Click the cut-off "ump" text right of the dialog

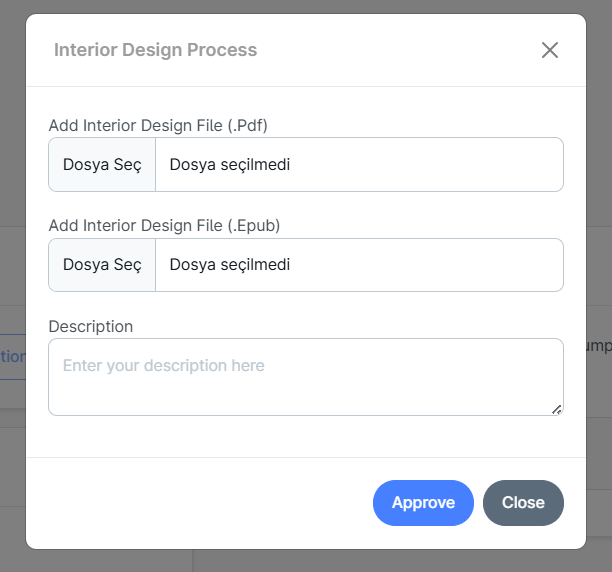(599, 345)
